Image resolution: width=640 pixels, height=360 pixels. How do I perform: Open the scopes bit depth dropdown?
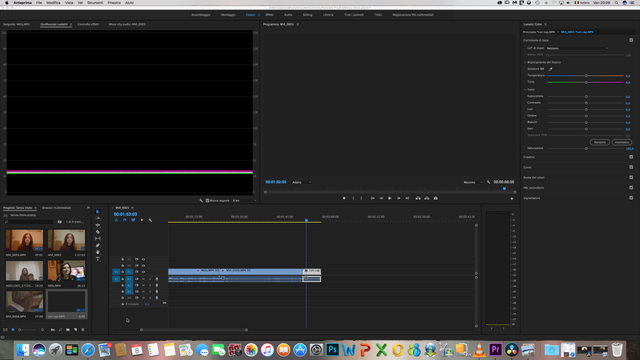244,200
